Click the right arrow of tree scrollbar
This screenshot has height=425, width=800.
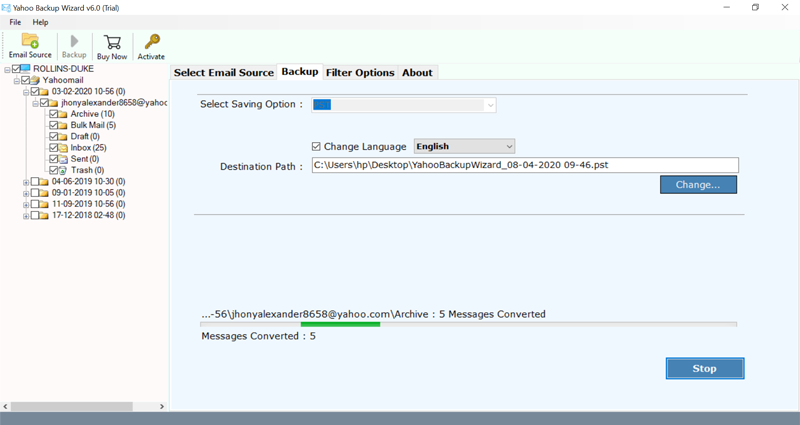click(162, 407)
